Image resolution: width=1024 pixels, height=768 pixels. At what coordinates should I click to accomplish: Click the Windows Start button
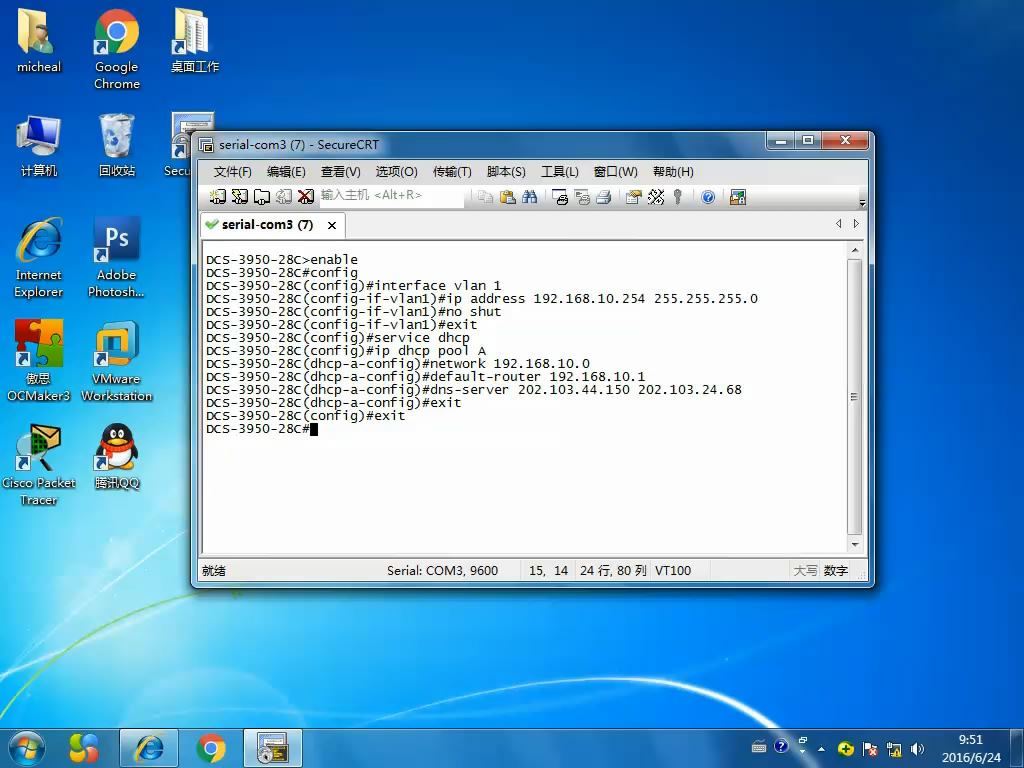[x=26, y=748]
